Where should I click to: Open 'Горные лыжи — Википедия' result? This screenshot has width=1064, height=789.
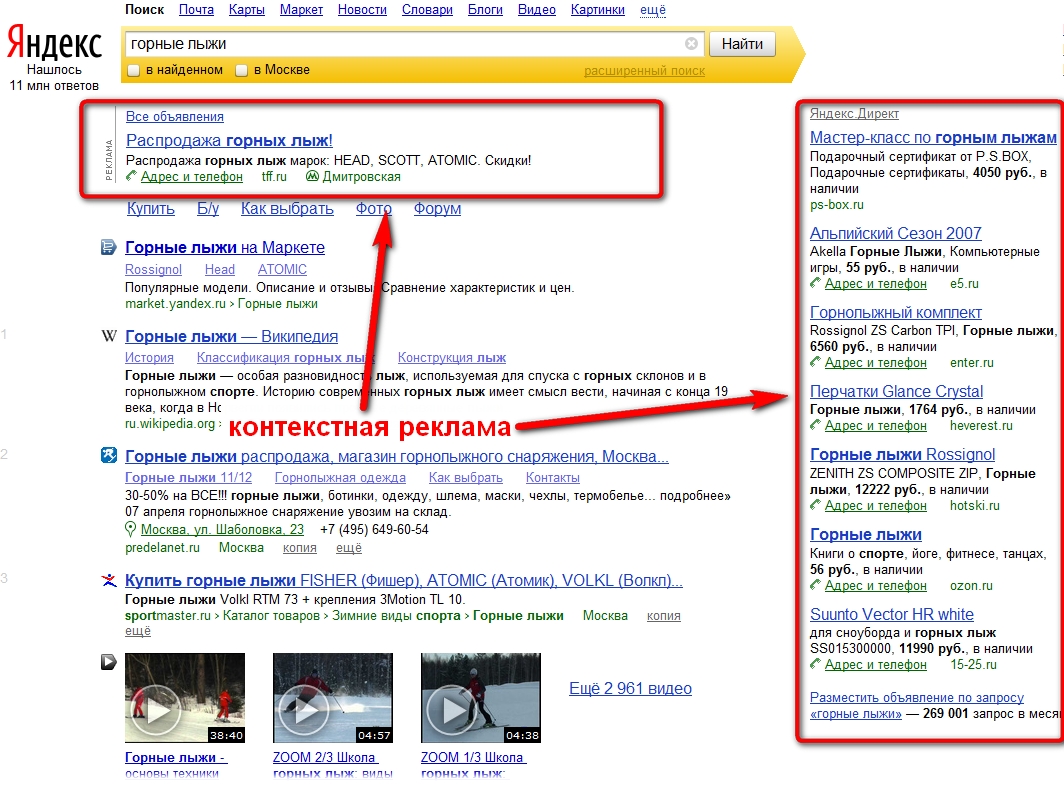[231, 336]
